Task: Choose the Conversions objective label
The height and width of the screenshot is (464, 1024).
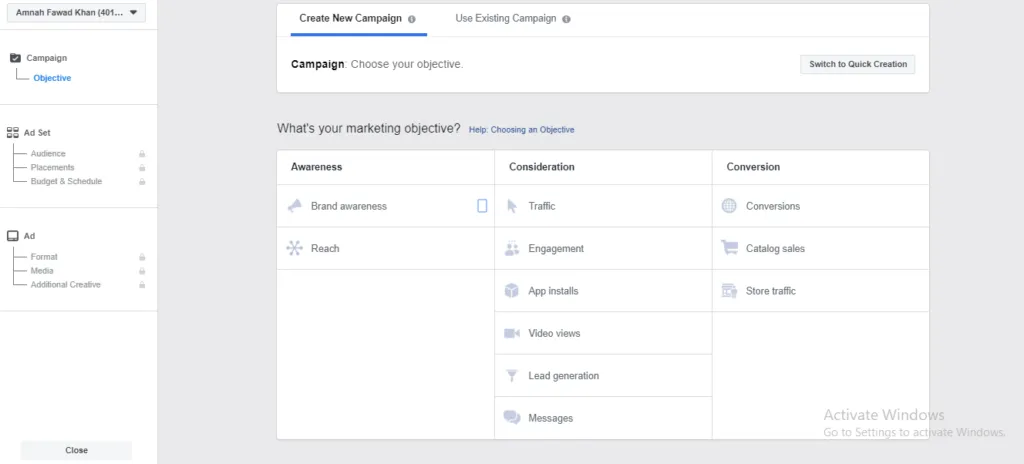Action: pyautogui.click(x=773, y=206)
